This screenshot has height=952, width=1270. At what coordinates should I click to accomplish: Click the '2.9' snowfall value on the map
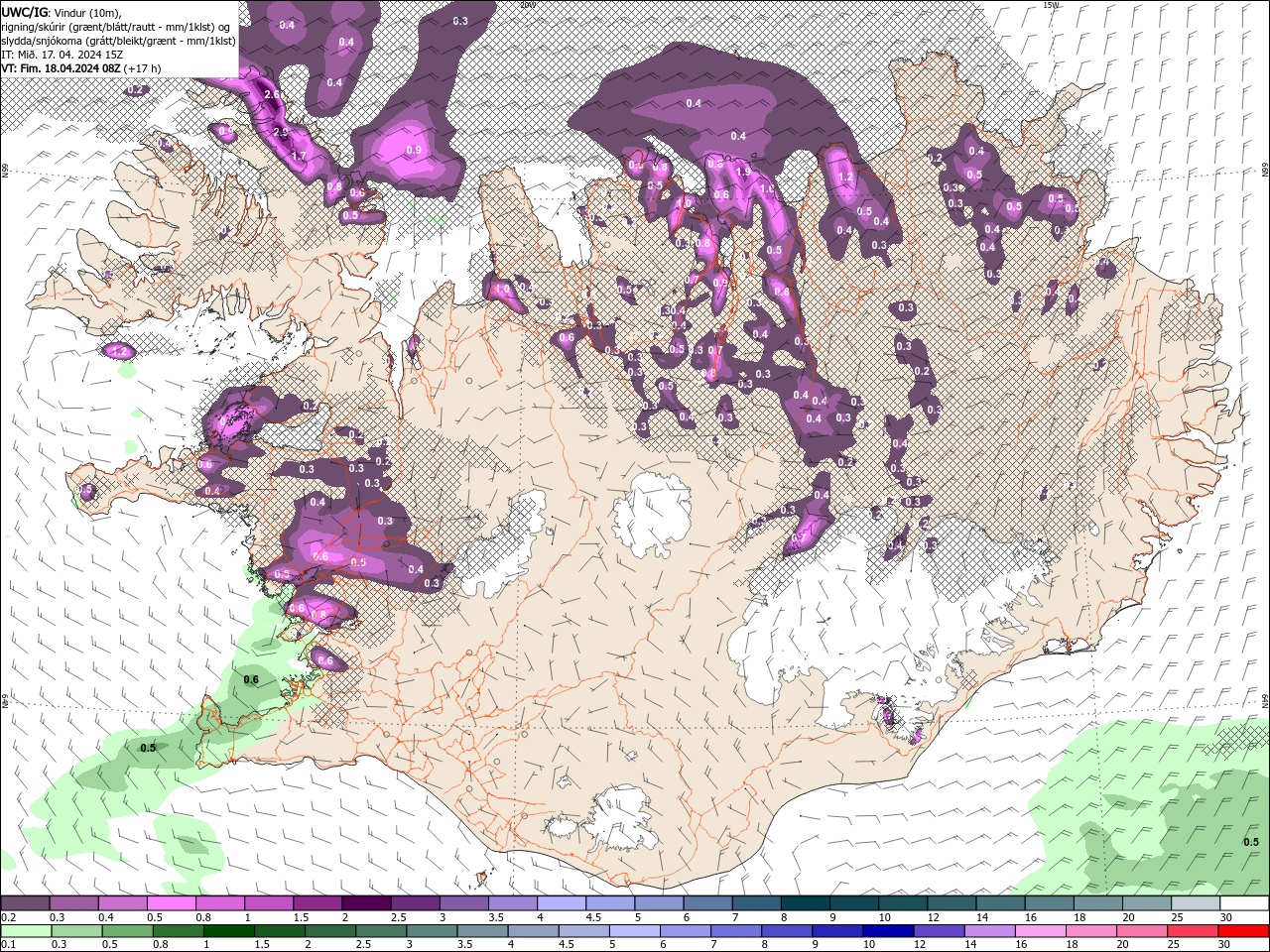click(281, 132)
